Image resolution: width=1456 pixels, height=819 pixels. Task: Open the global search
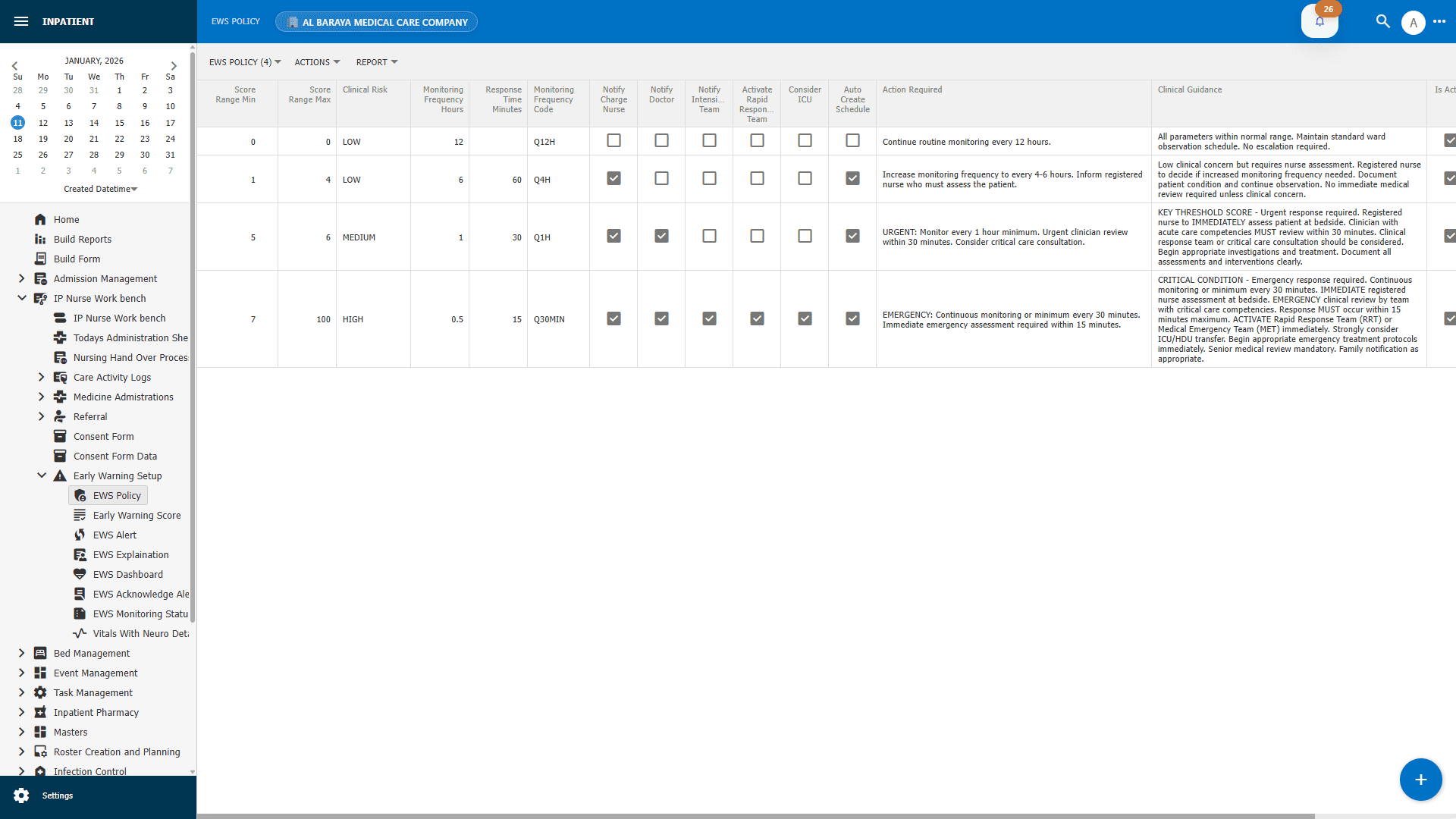(1382, 21)
